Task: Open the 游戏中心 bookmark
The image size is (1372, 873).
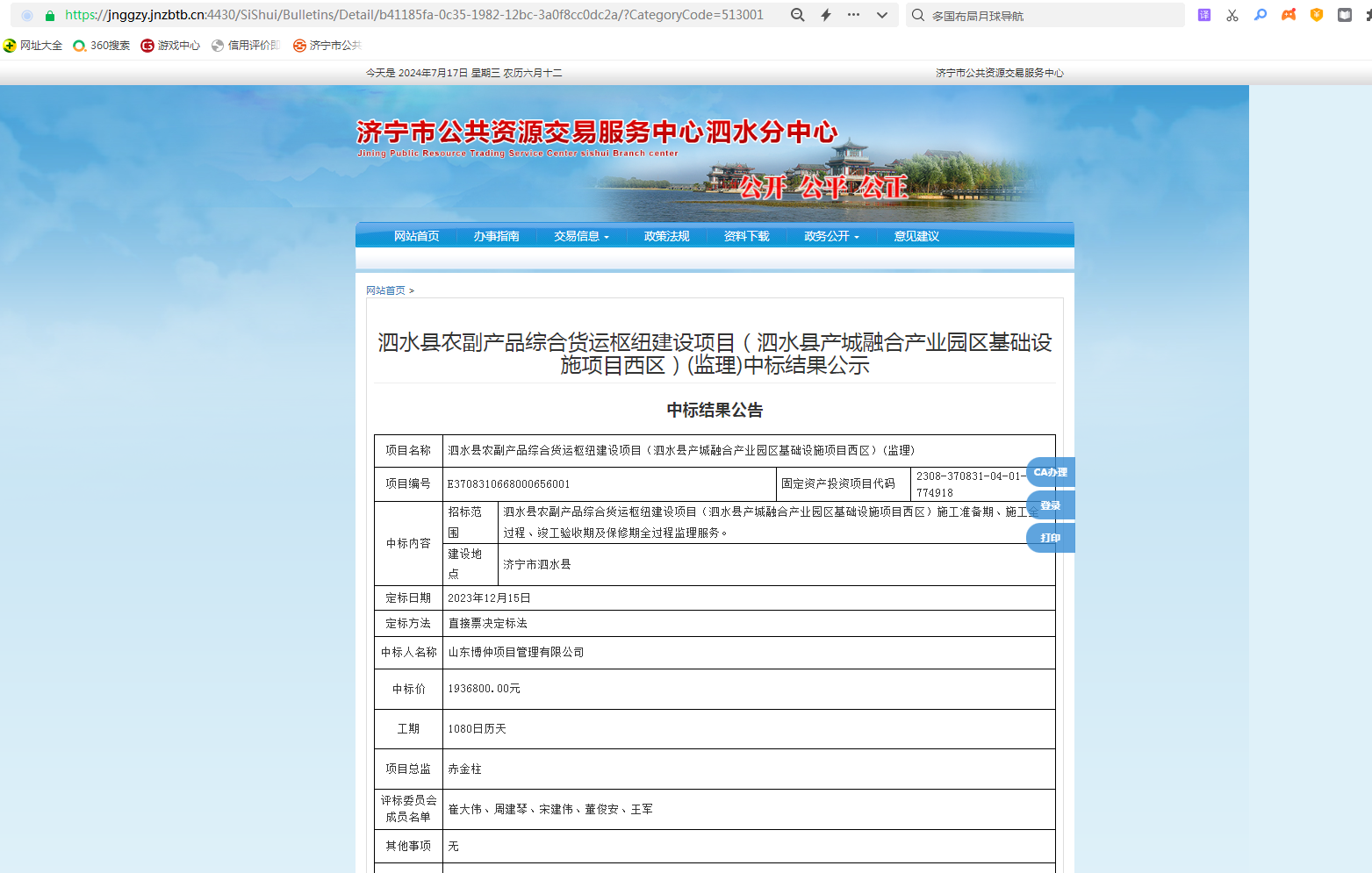Action: tap(171, 46)
